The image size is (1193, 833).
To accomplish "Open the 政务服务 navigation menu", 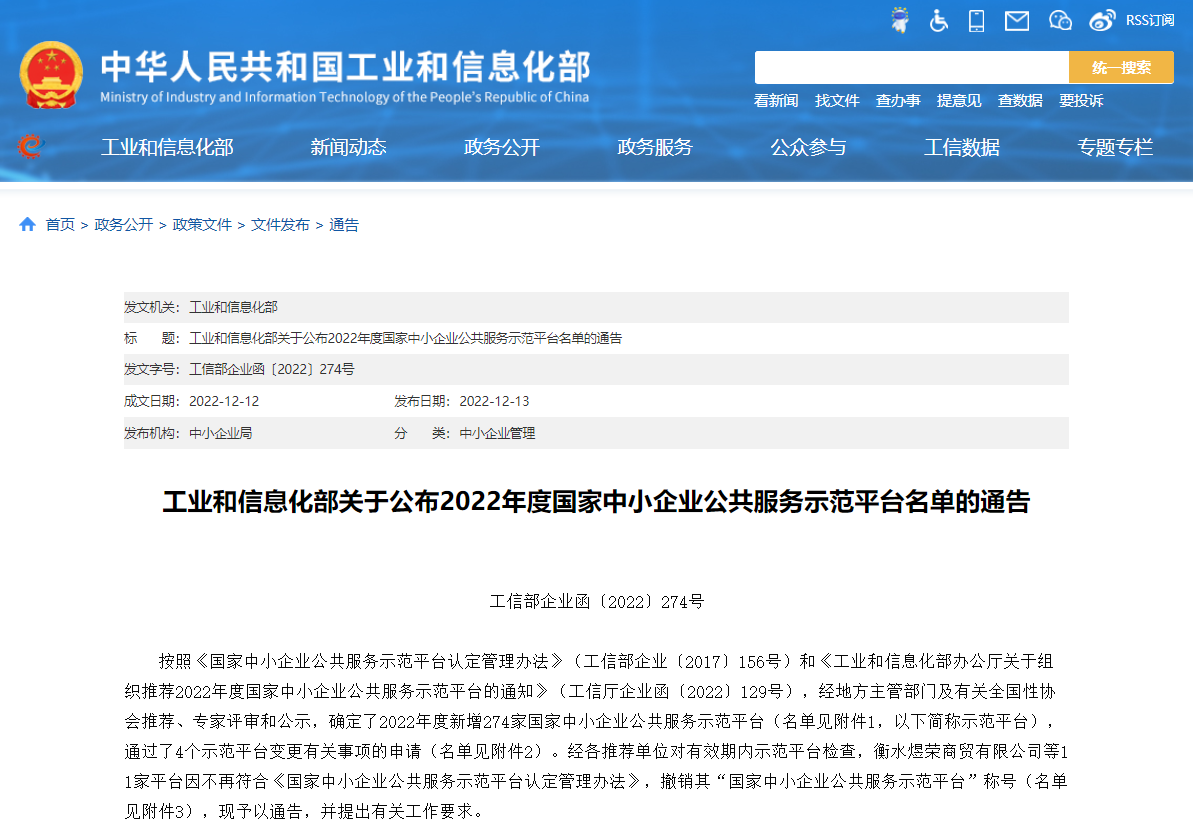I will tap(655, 146).
